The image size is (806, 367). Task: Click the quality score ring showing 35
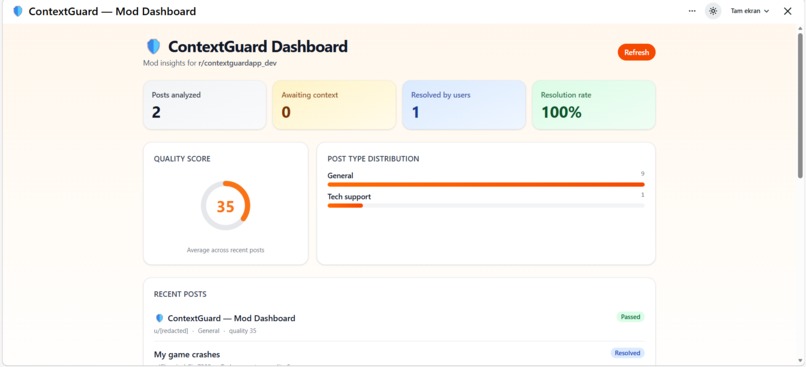click(x=225, y=206)
